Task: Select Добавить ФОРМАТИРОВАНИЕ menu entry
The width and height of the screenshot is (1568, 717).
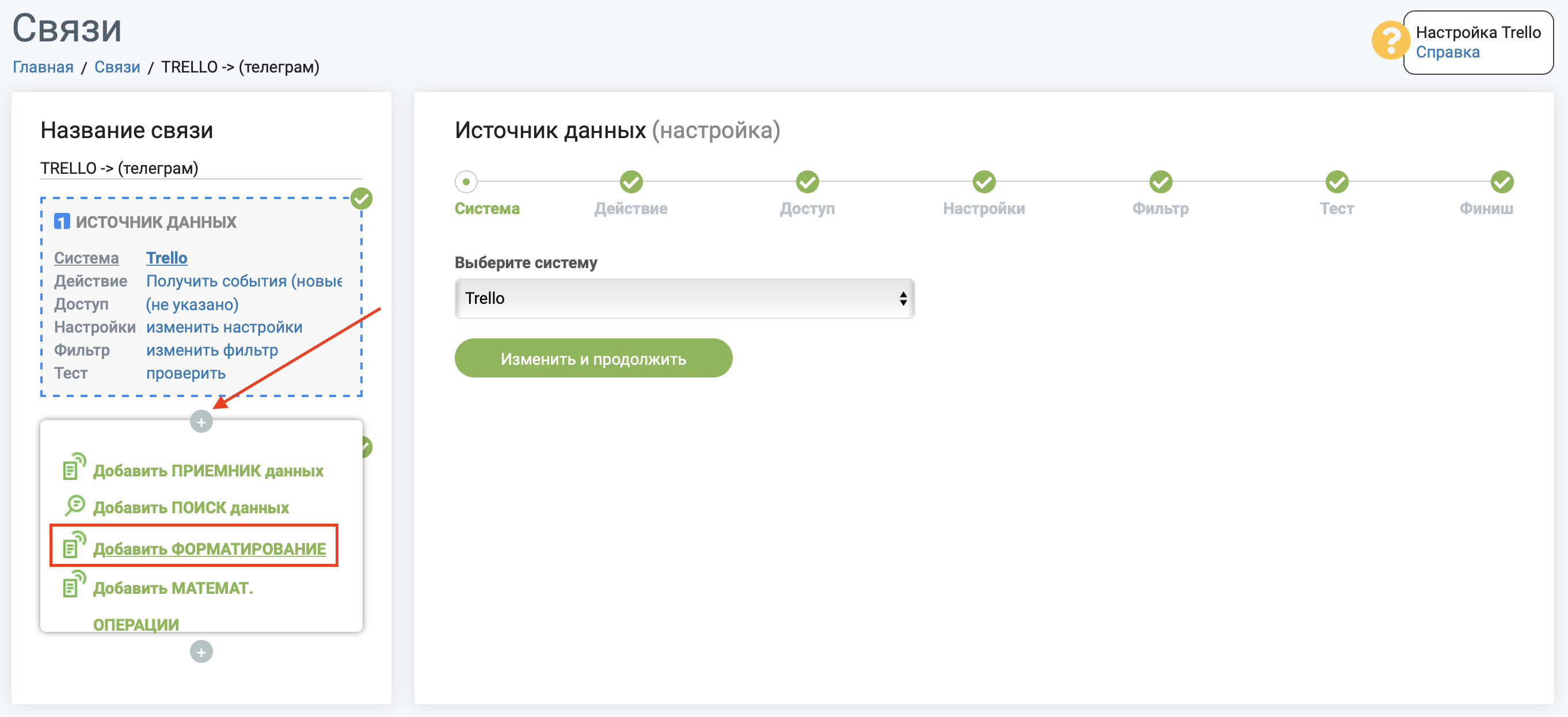Action: [210, 549]
